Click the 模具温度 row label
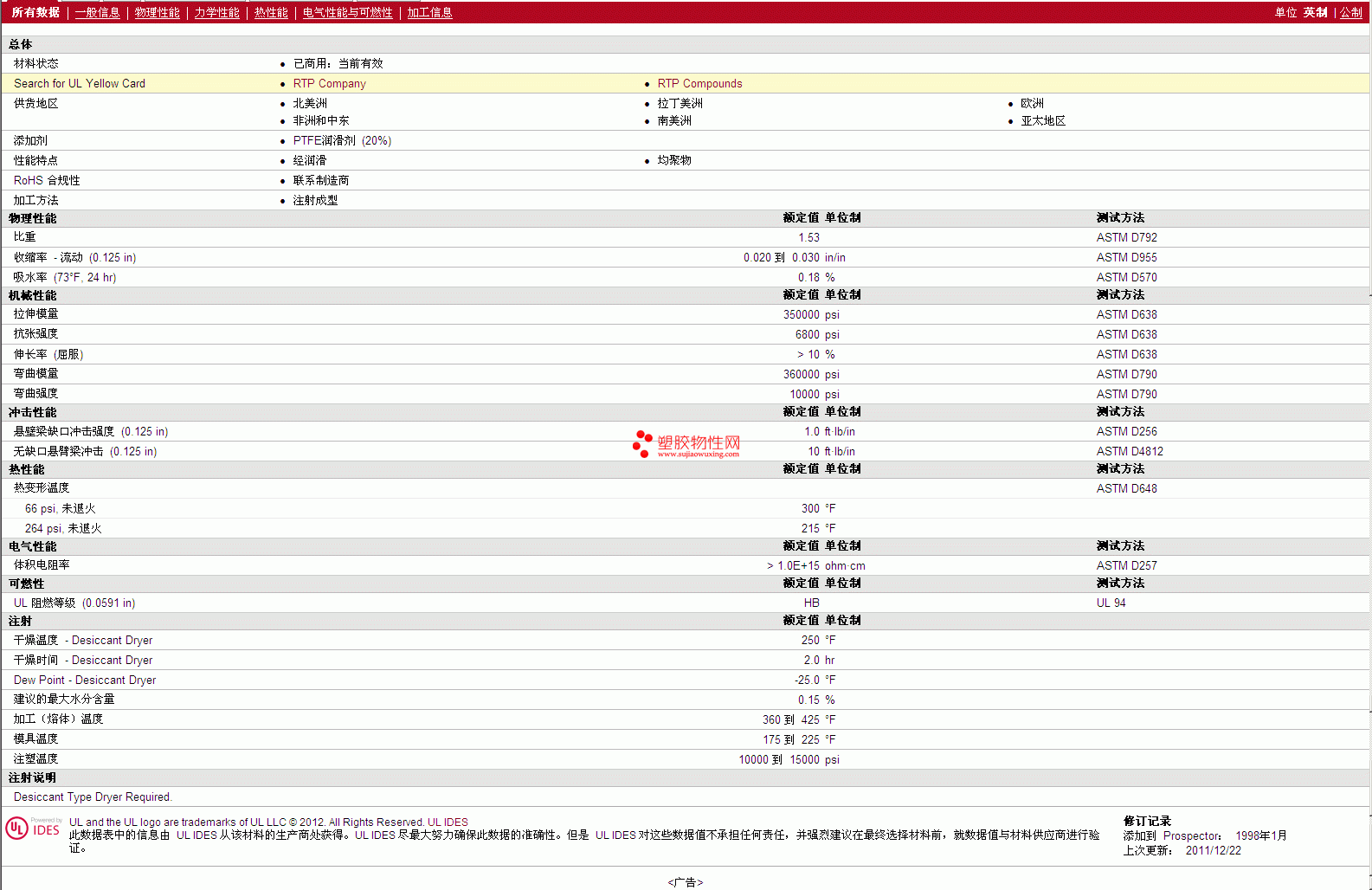This screenshot has width=1372, height=890. click(x=35, y=738)
